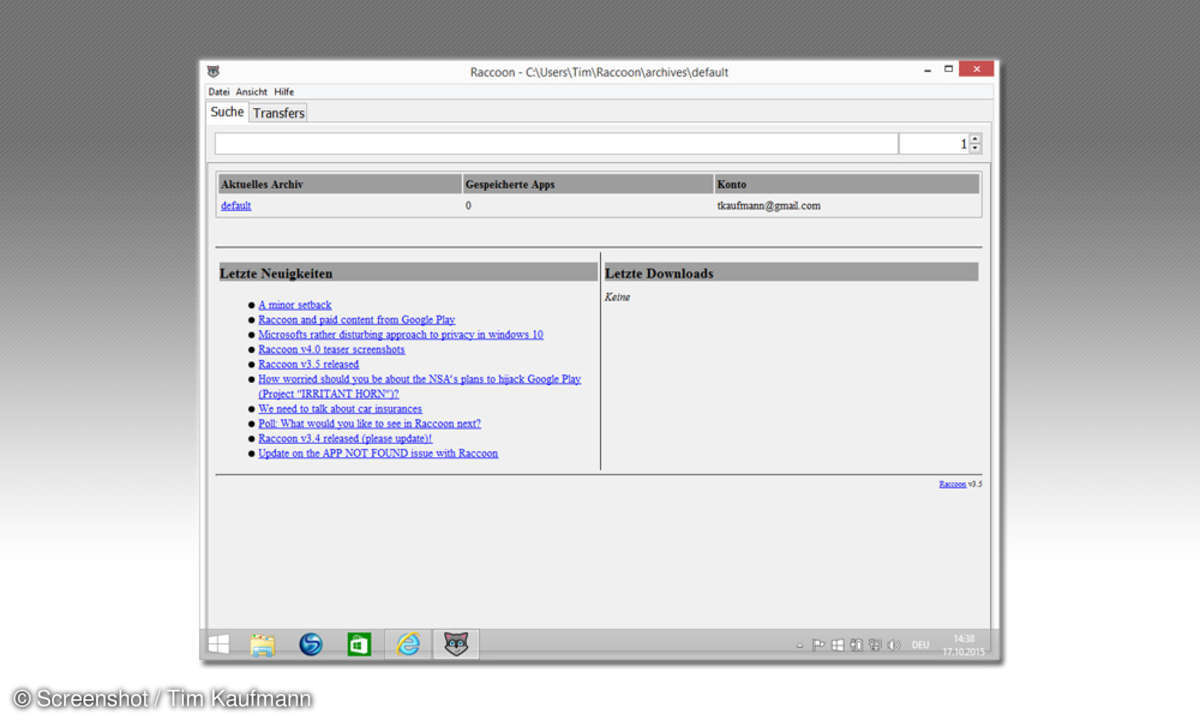Viewport: 1200px width, 720px height.
Task: Increase page number with up arrow
Action: point(975,139)
